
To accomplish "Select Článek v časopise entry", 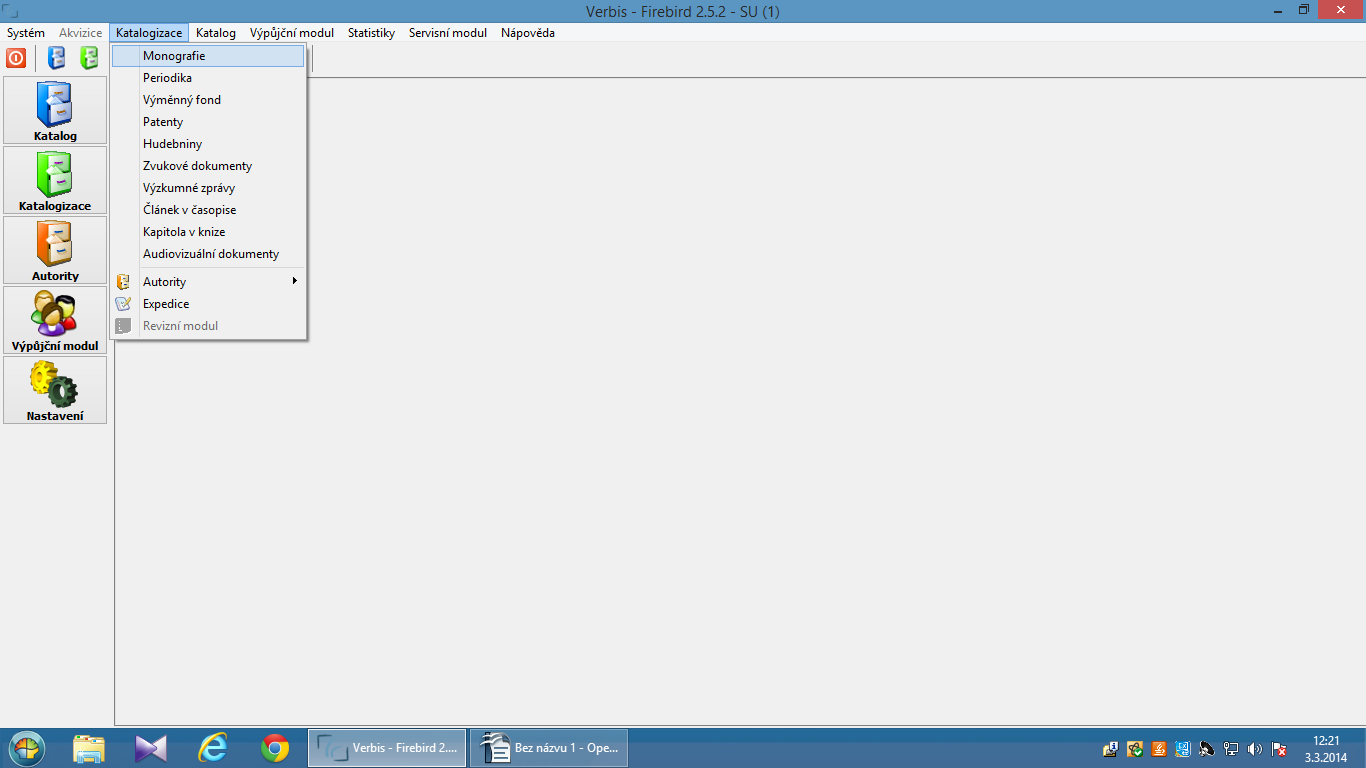I will [208, 210].
